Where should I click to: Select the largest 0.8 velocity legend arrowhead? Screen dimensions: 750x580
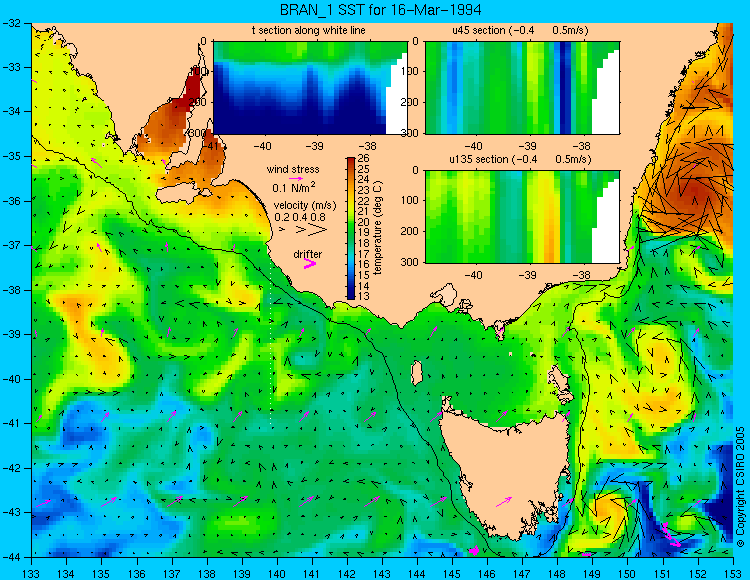pos(319,230)
